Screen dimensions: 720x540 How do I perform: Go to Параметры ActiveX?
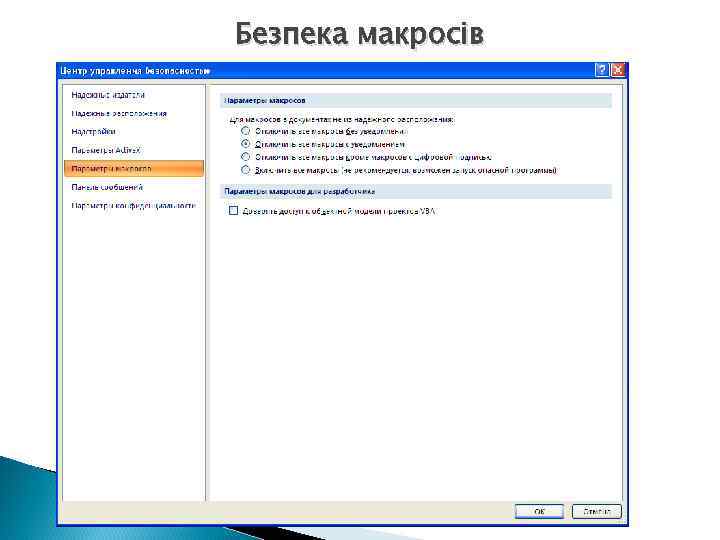pyautogui.click(x=106, y=150)
